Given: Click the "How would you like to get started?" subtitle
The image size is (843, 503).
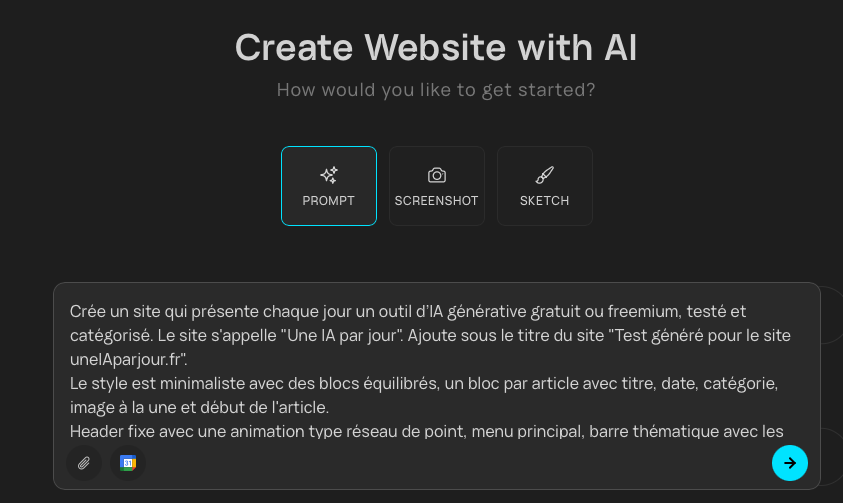Looking at the screenshot, I should coord(436,90).
